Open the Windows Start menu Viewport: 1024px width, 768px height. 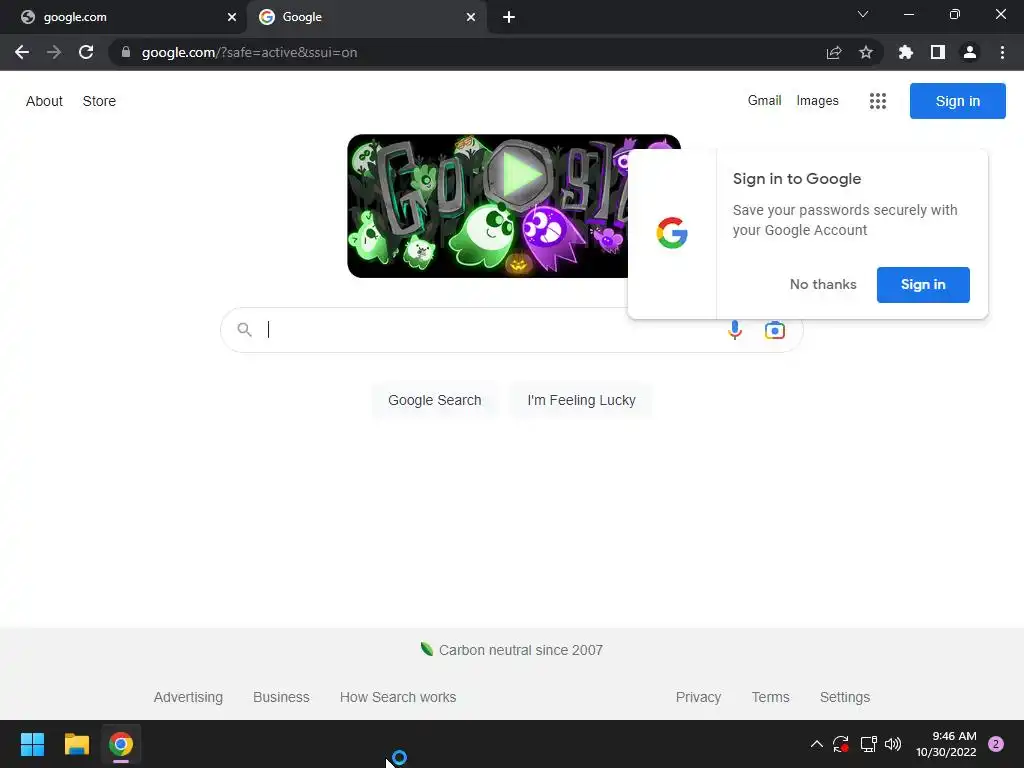click(x=32, y=744)
